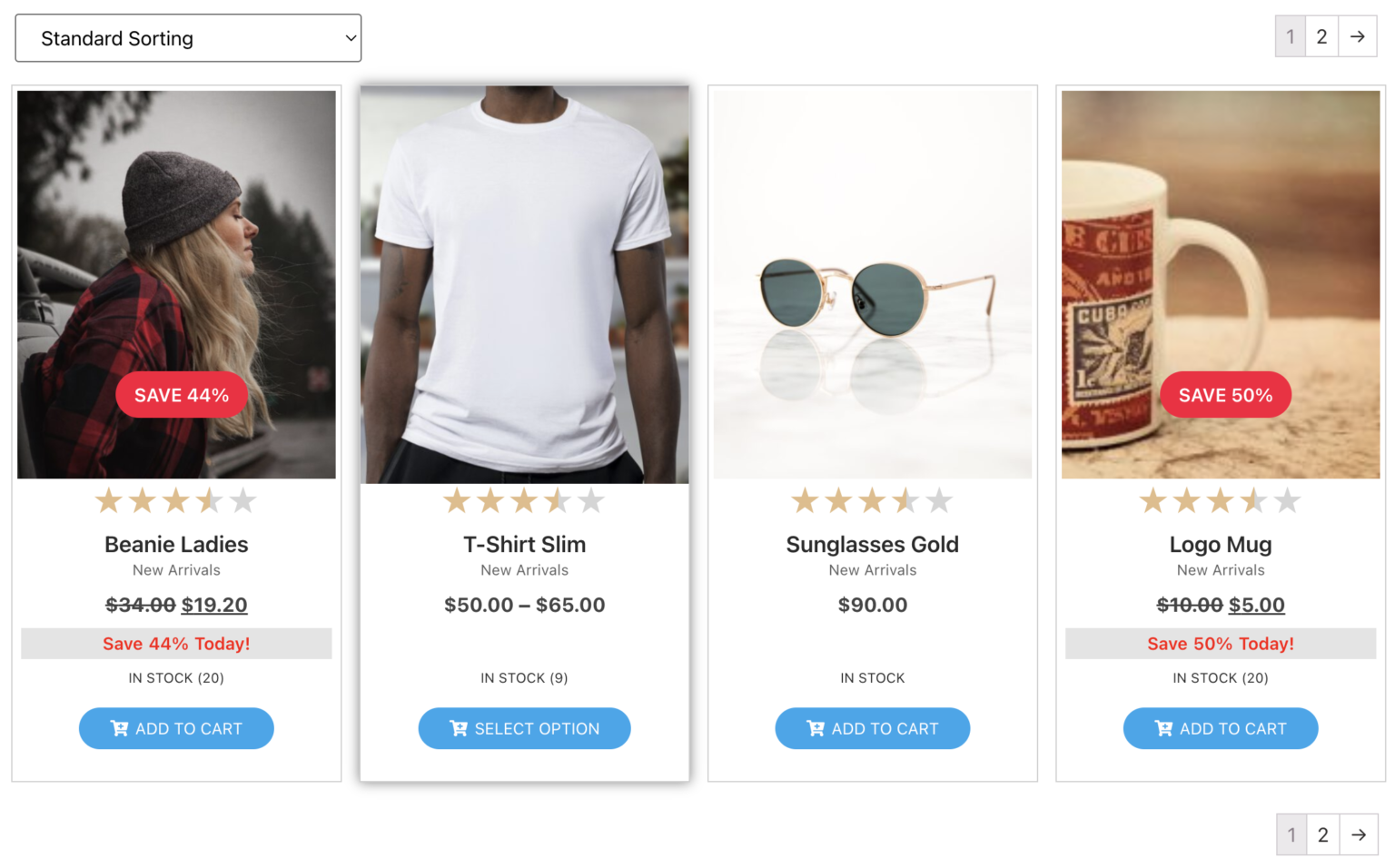Go to next page using bottom arrow

click(x=1359, y=835)
